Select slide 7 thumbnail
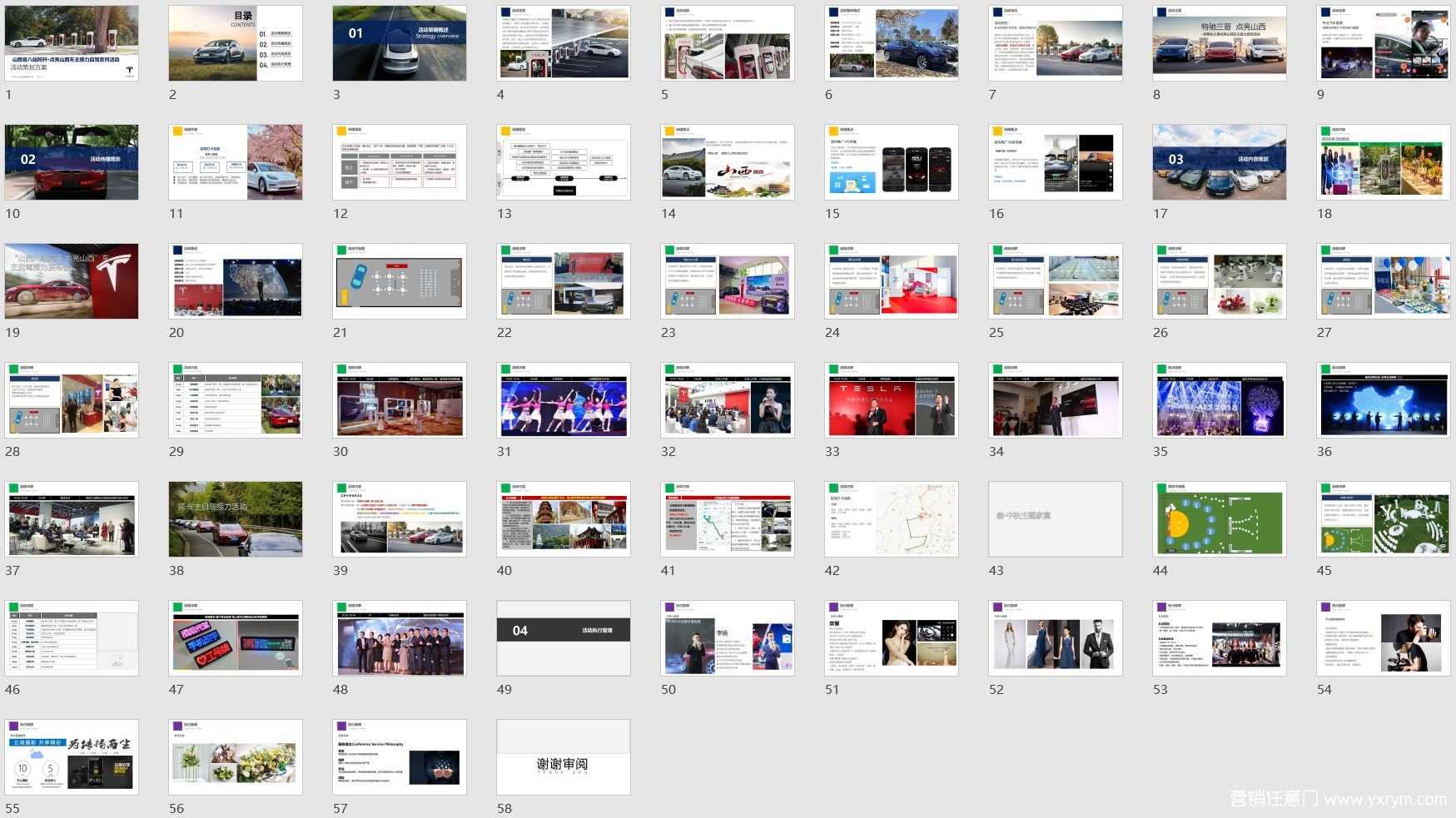Screen dimensions: 1456x818 pyautogui.click(x=1056, y=43)
